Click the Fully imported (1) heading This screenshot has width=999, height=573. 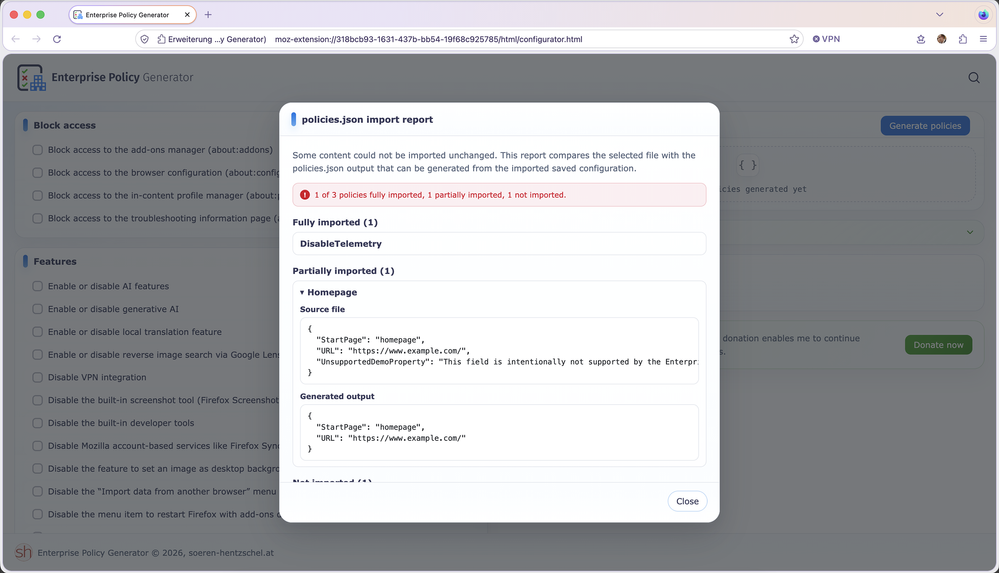click(x=335, y=222)
